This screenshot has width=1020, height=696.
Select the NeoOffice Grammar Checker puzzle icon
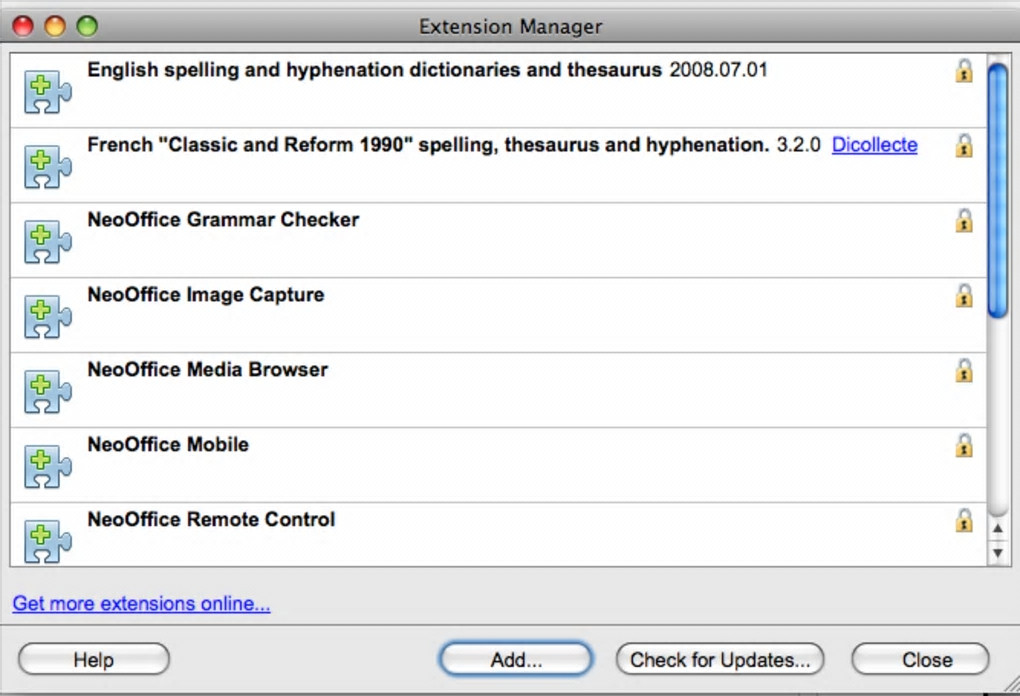47,242
